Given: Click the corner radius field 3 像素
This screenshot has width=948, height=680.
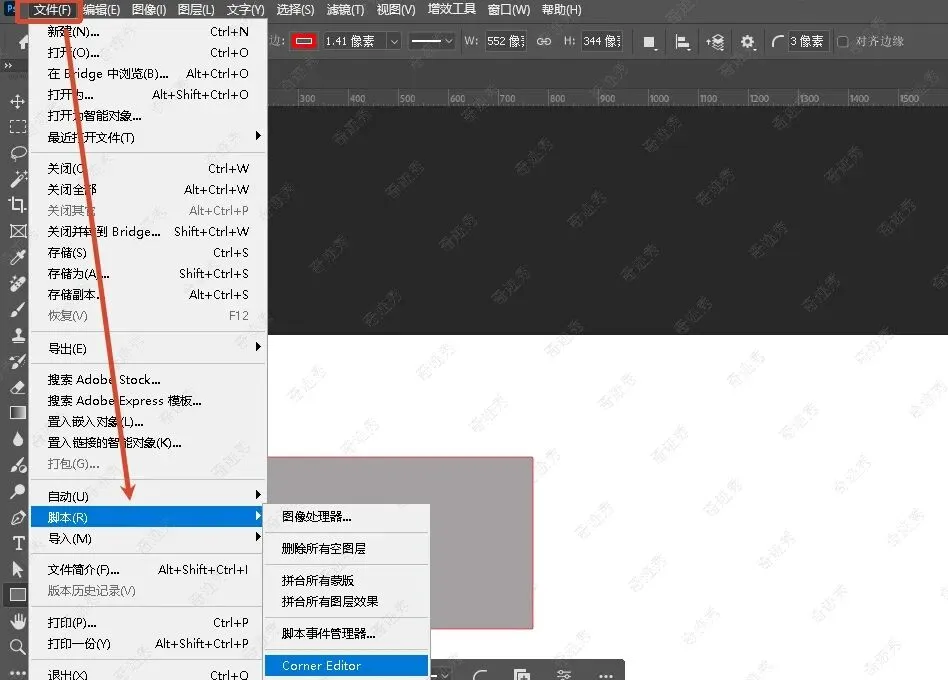Looking at the screenshot, I should (807, 41).
